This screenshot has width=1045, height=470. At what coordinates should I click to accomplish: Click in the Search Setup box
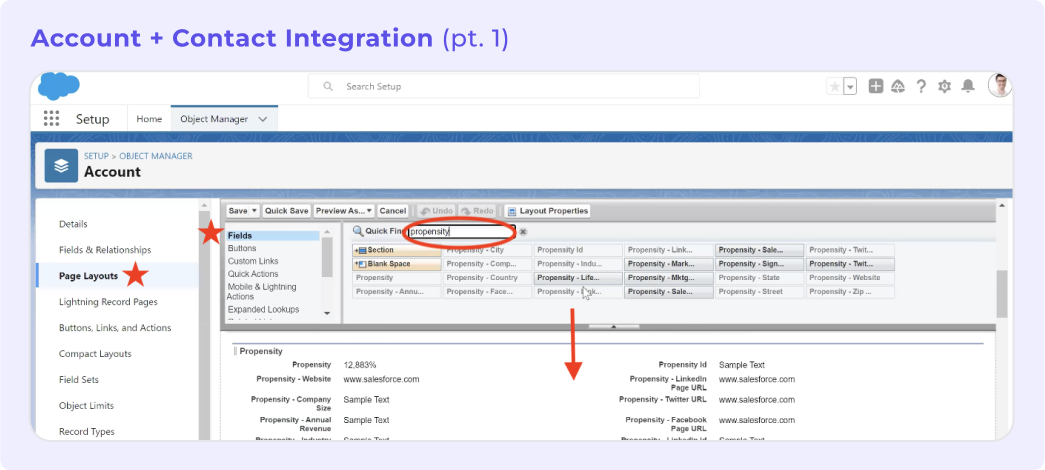coord(504,87)
